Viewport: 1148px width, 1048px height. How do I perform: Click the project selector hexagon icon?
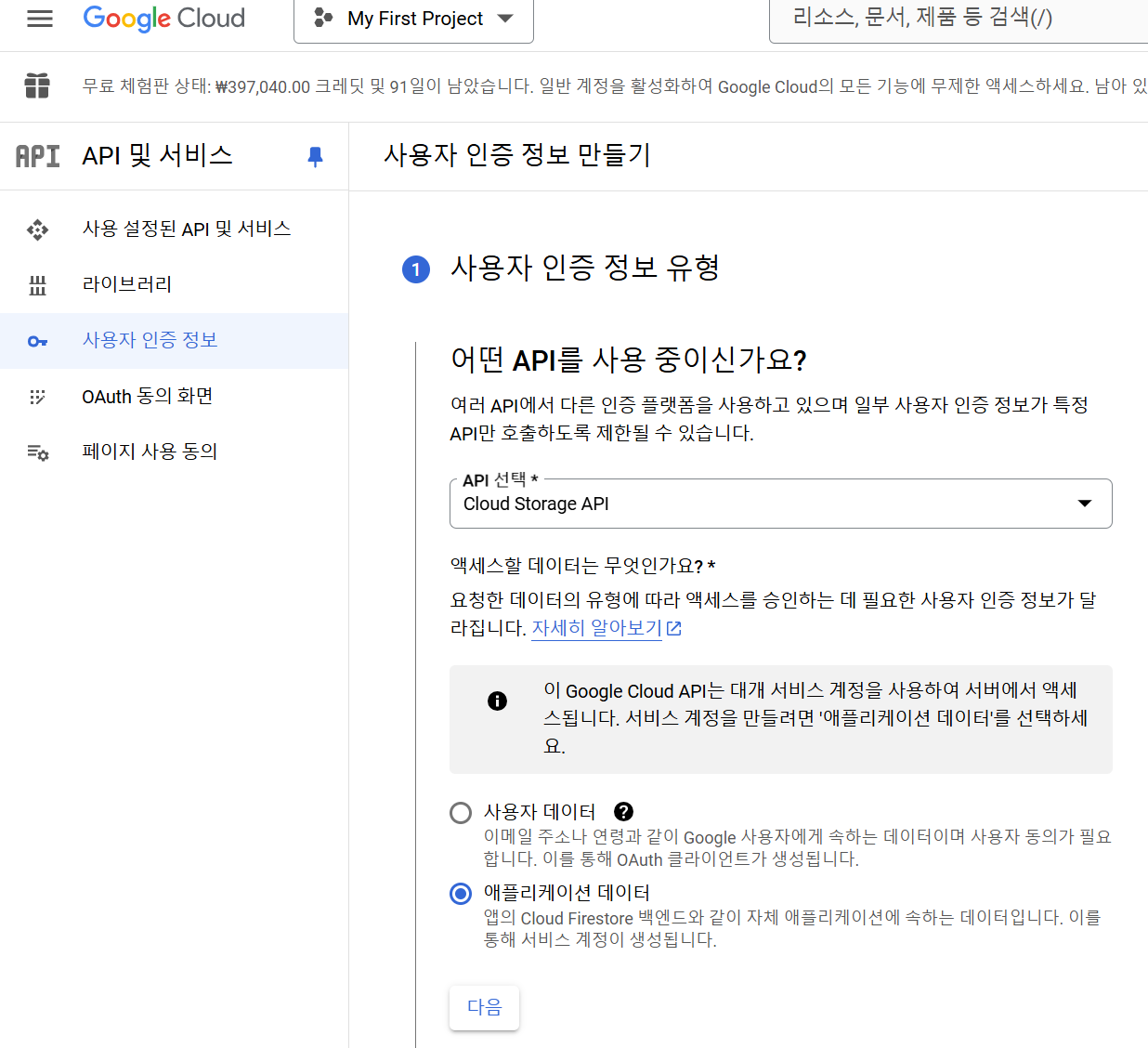[x=323, y=18]
